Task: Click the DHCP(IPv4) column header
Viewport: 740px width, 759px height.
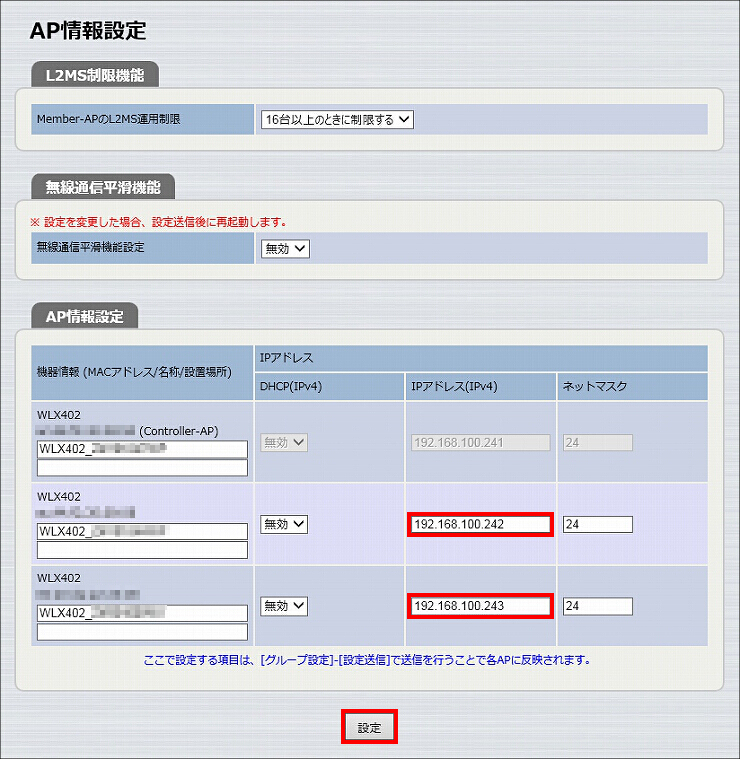Action: click(x=329, y=386)
